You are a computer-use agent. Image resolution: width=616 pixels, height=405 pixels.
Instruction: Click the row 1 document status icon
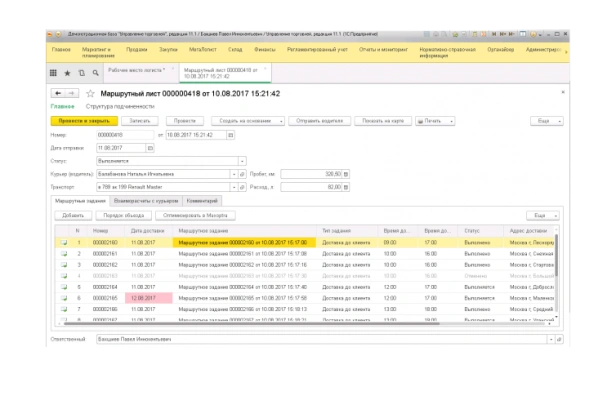pyautogui.click(x=64, y=242)
